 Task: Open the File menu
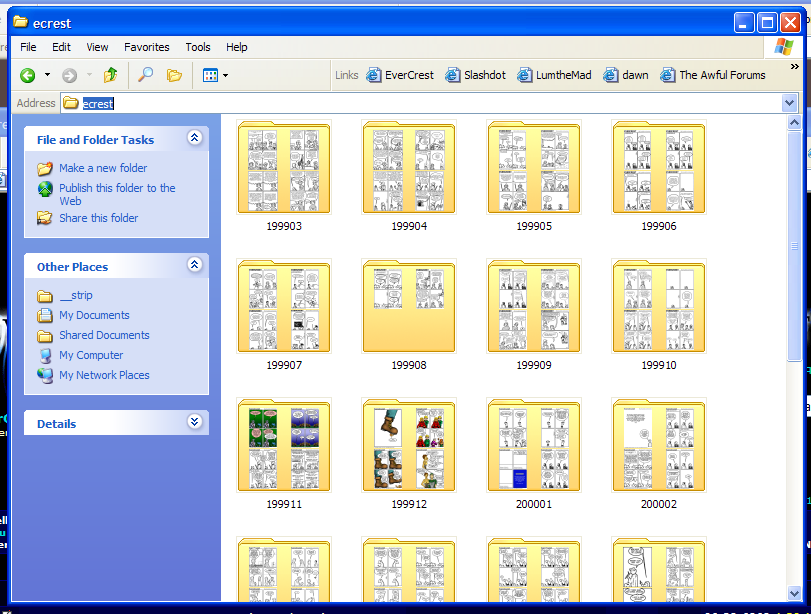[x=28, y=47]
